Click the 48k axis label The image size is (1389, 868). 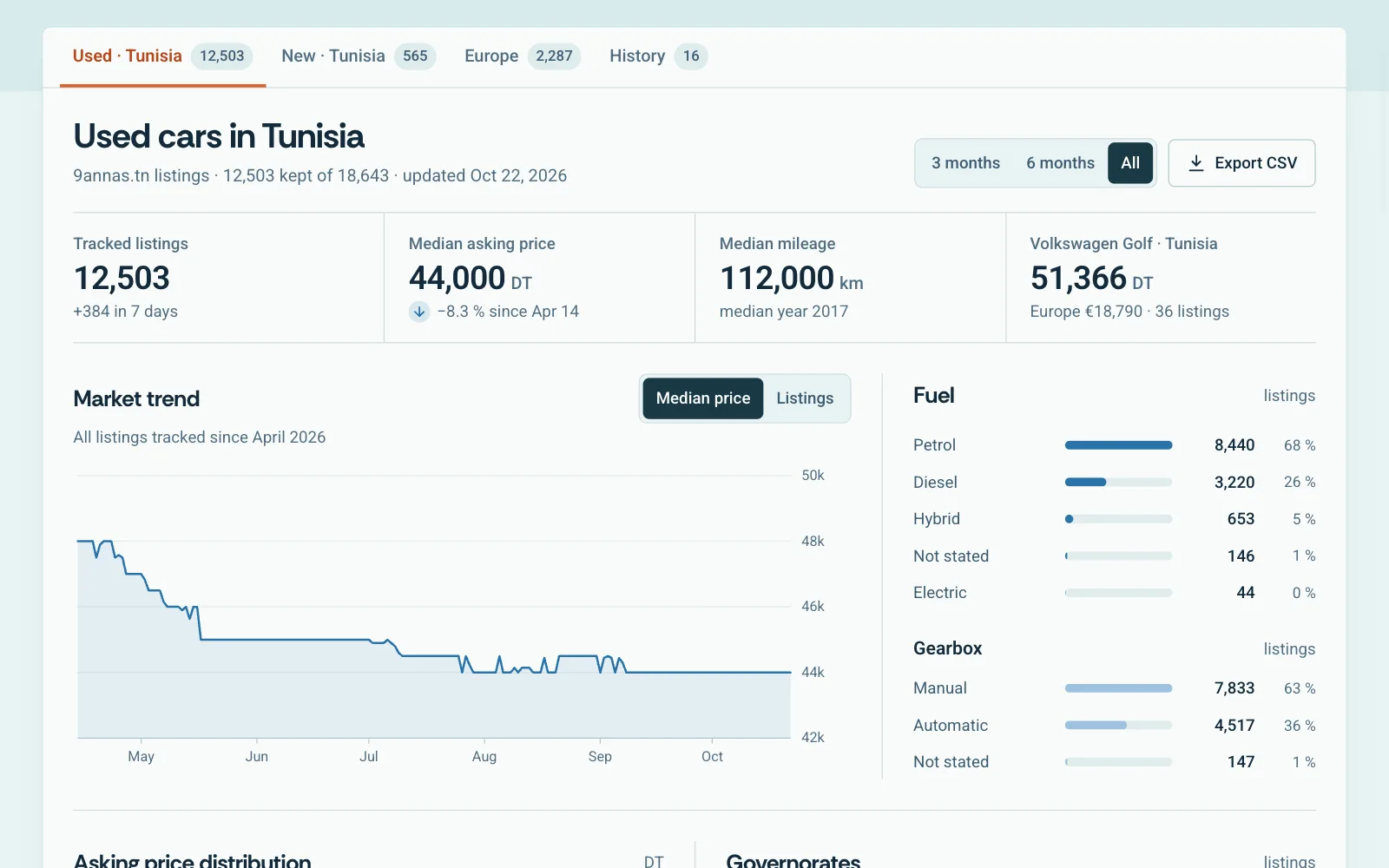click(813, 542)
